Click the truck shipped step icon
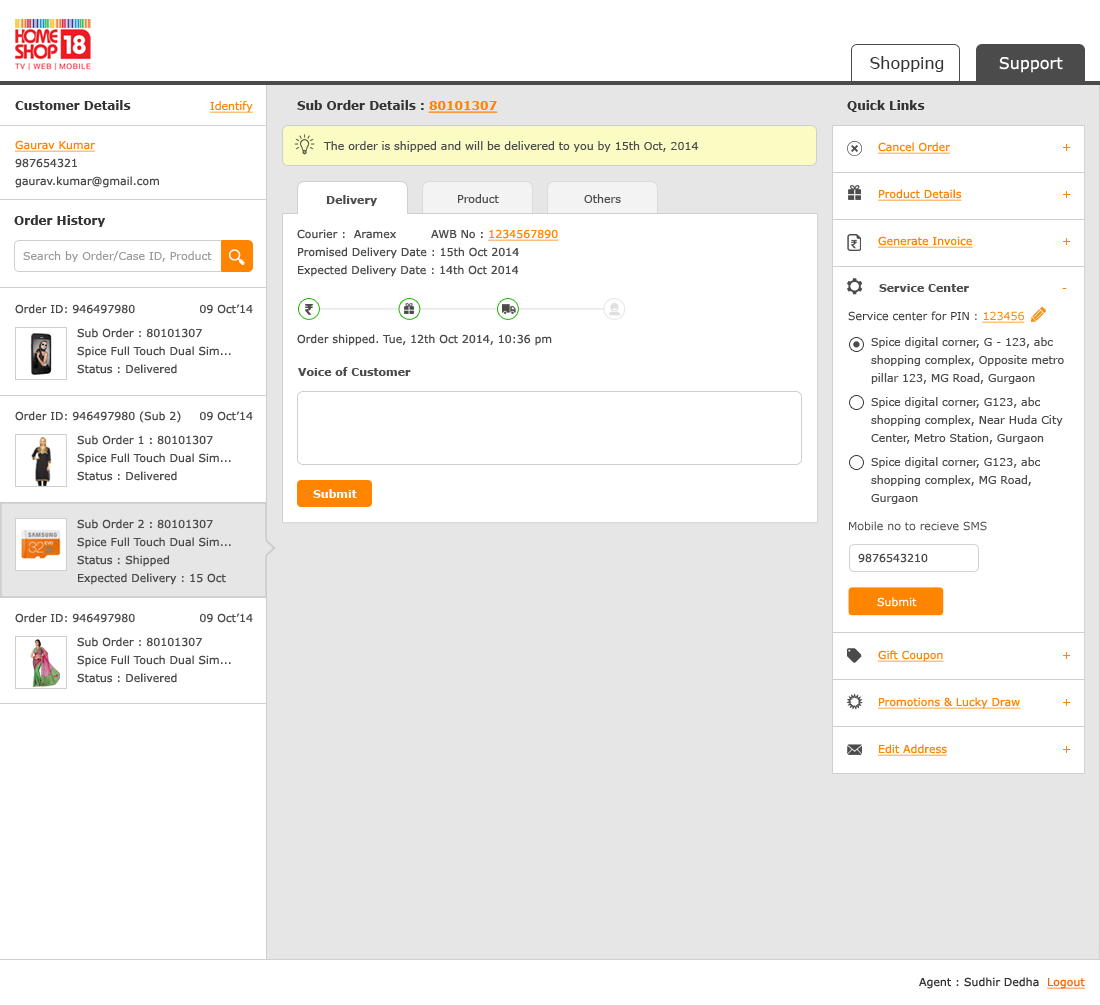Screen dimensions: 1100x1005 click(x=508, y=309)
